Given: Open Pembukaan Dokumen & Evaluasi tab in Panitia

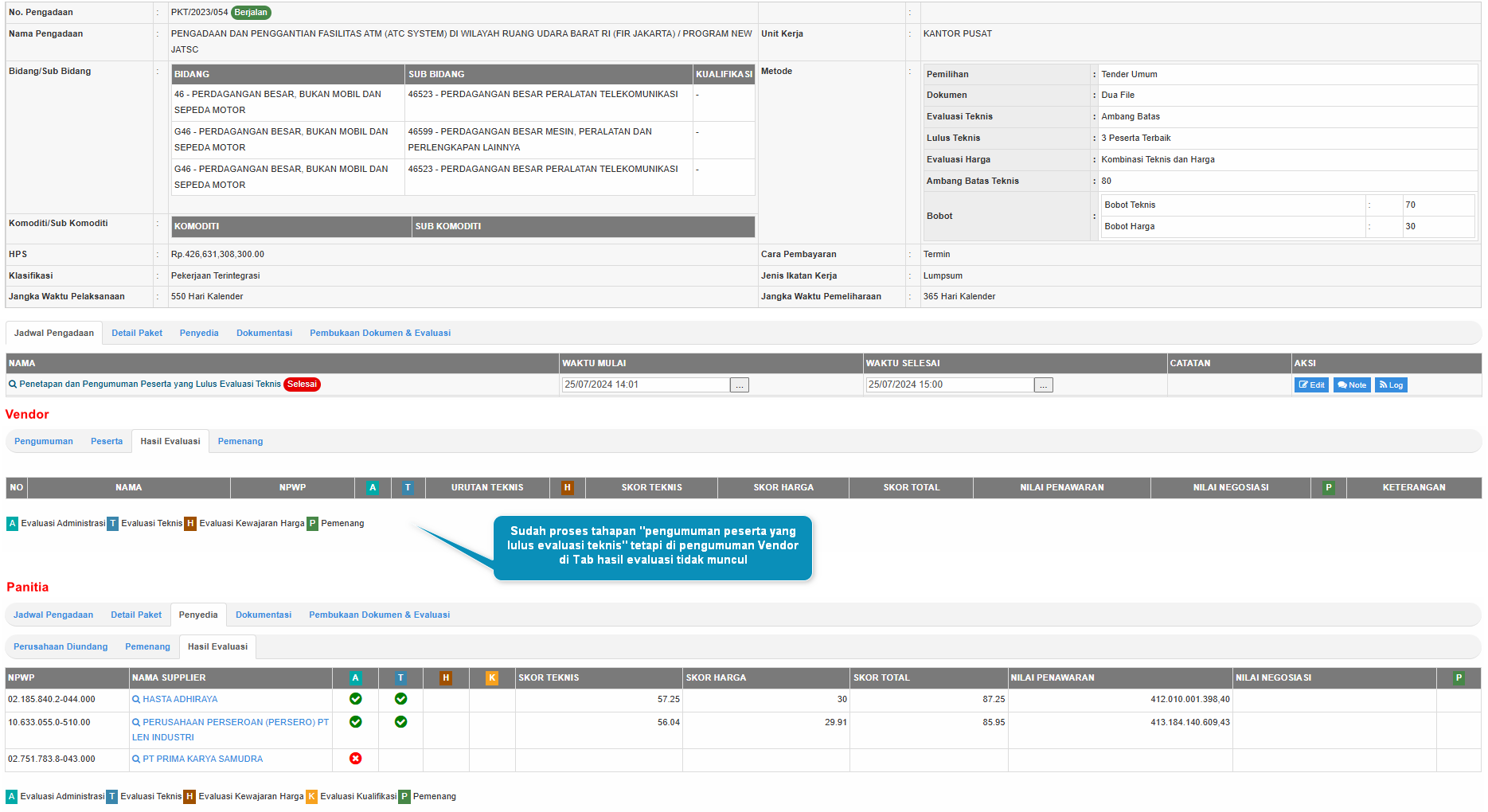Looking at the screenshot, I should (x=379, y=615).
